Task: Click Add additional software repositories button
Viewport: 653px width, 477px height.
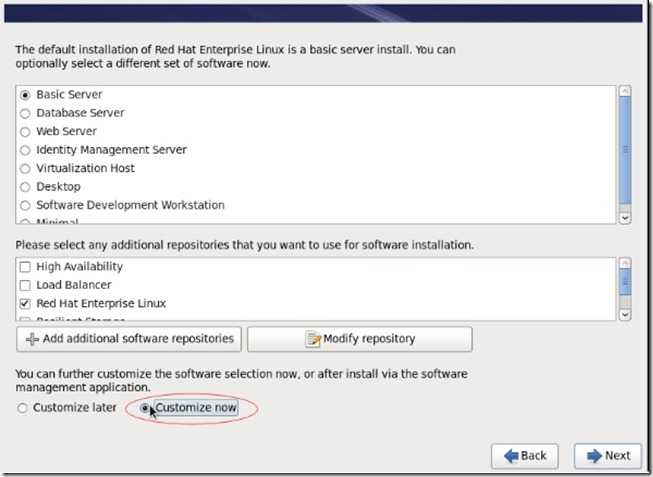Action: pos(129,339)
